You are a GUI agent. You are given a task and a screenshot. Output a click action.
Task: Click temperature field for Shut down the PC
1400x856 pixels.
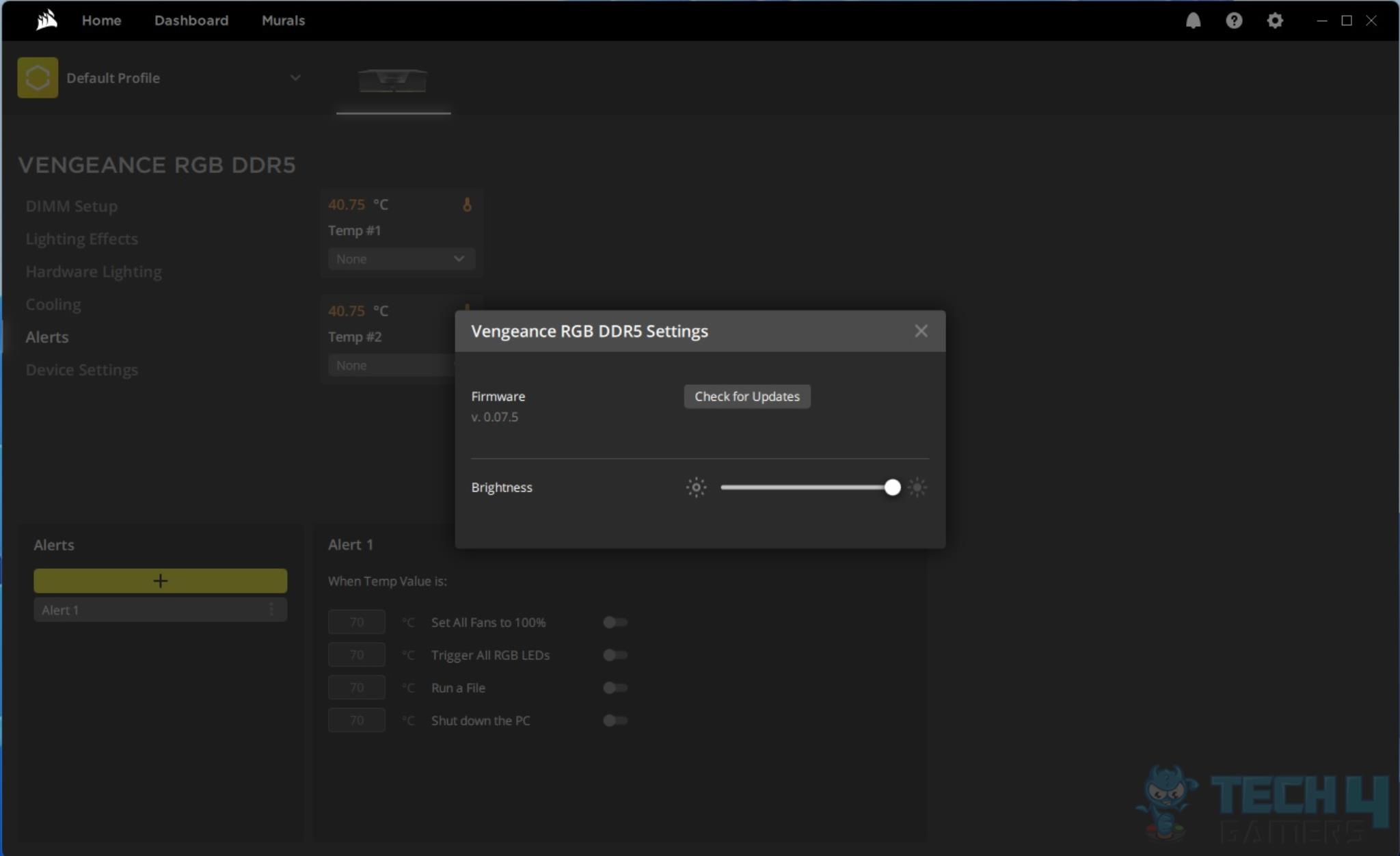(357, 721)
